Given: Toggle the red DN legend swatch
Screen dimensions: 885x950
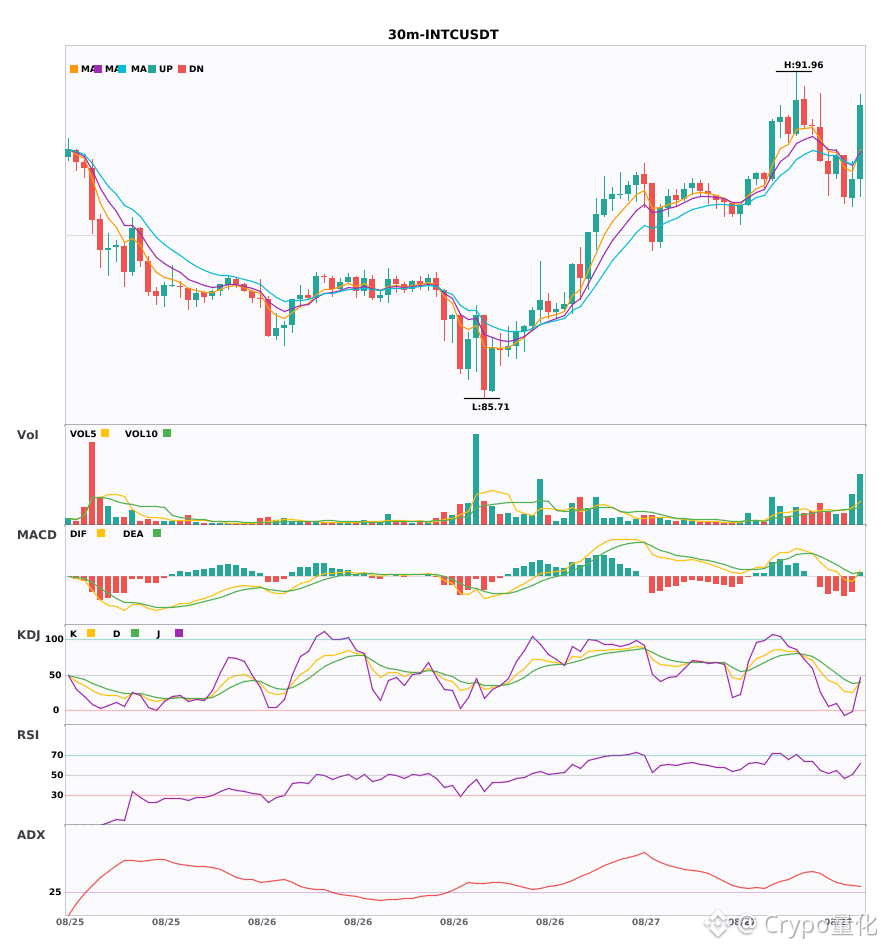Looking at the screenshot, I should (x=182, y=69).
